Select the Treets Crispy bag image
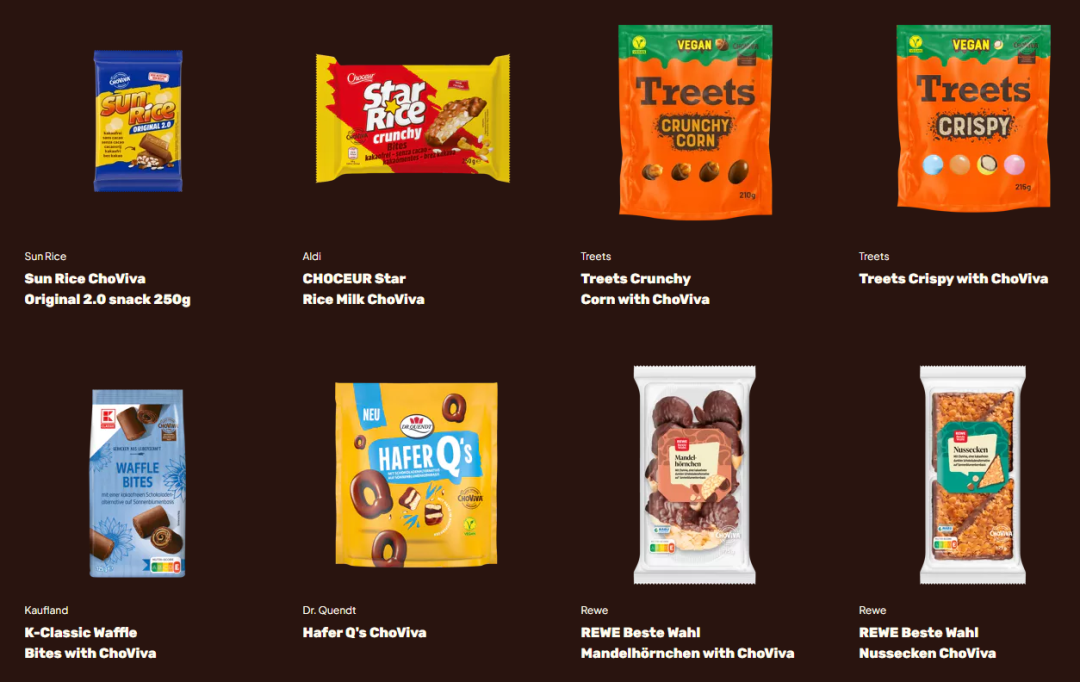1080x682 pixels. pyautogui.click(x=973, y=116)
